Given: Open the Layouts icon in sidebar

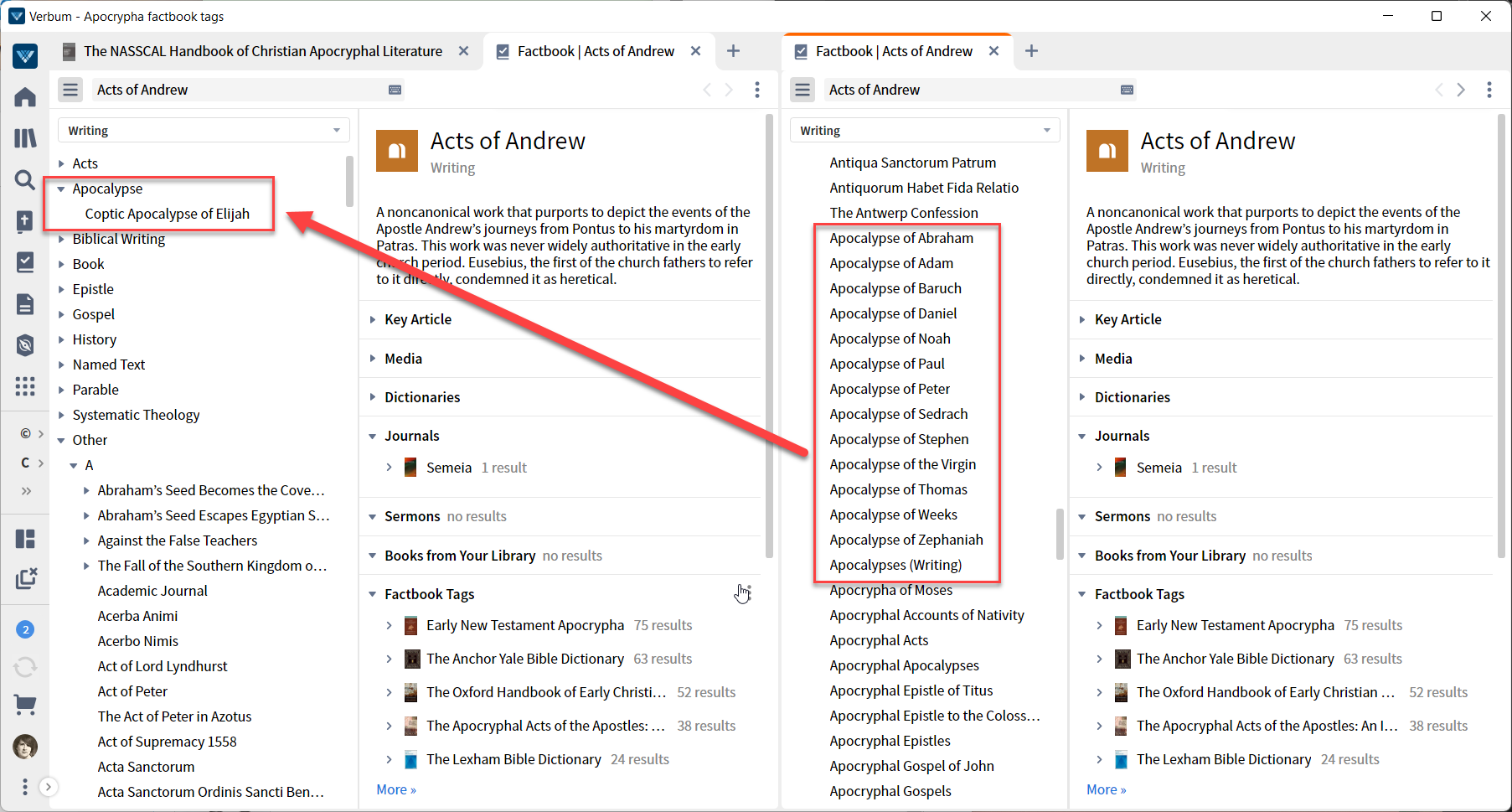Looking at the screenshot, I should (x=25, y=539).
